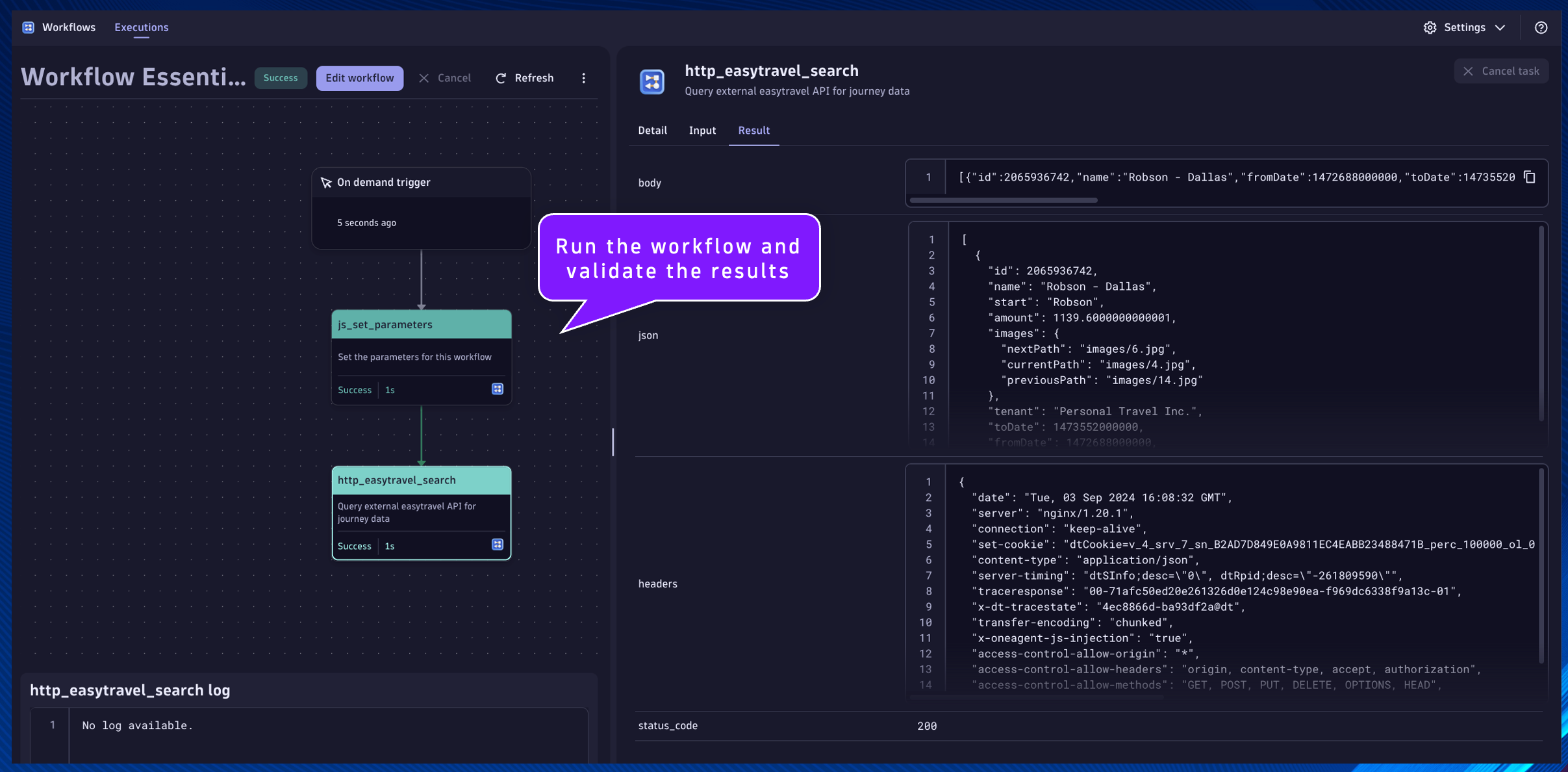The image size is (1568, 772).
Task: Click the Success status badge
Action: [x=281, y=78]
